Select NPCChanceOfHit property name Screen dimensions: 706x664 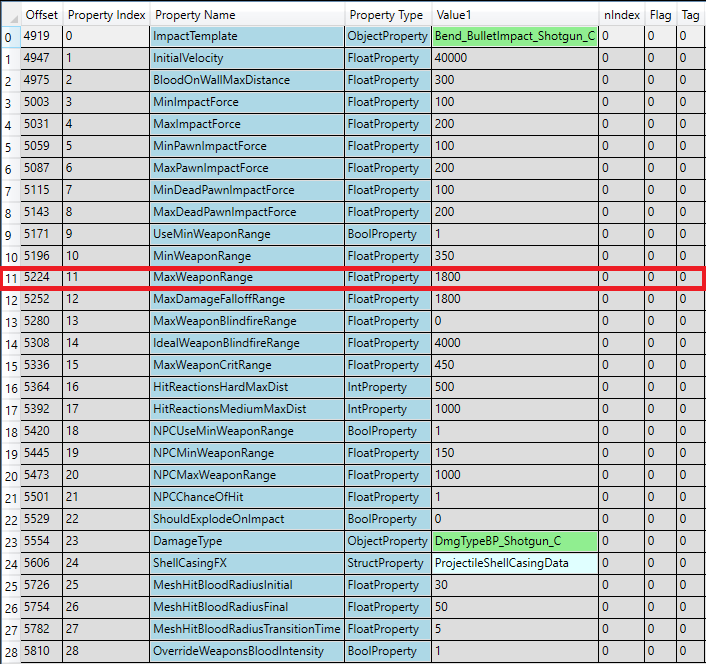tap(247, 497)
